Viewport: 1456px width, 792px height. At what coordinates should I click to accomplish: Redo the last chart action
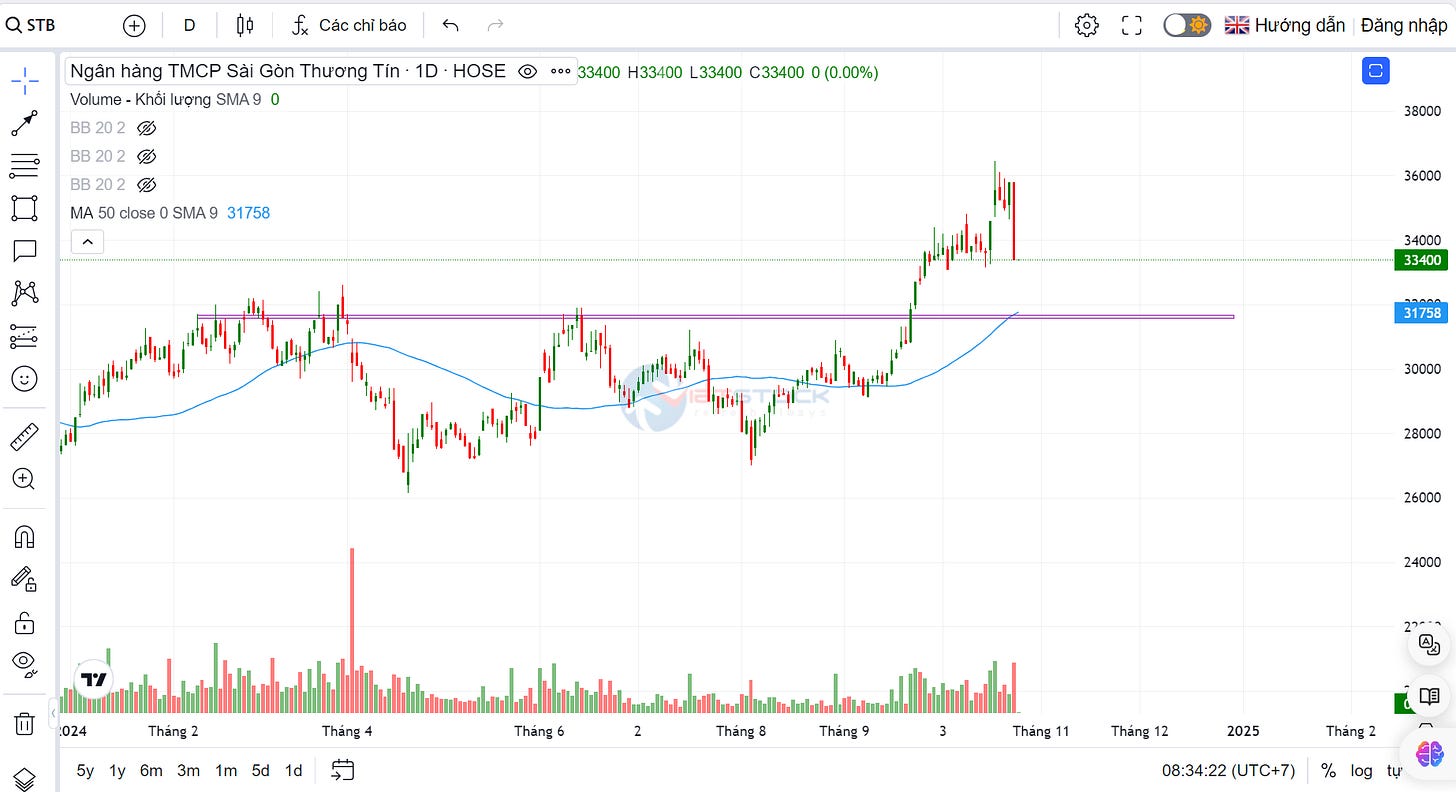coord(494,25)
